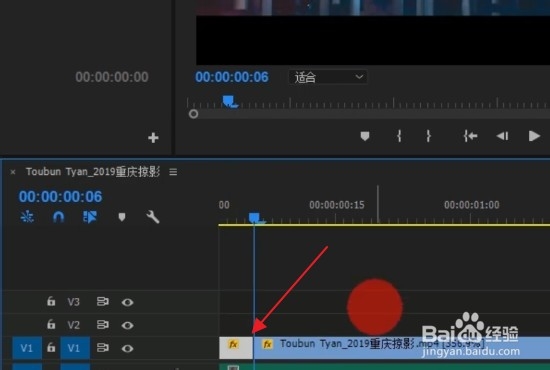Click the timeline ruler at 00:00:00:15

(x=337, y=205)
